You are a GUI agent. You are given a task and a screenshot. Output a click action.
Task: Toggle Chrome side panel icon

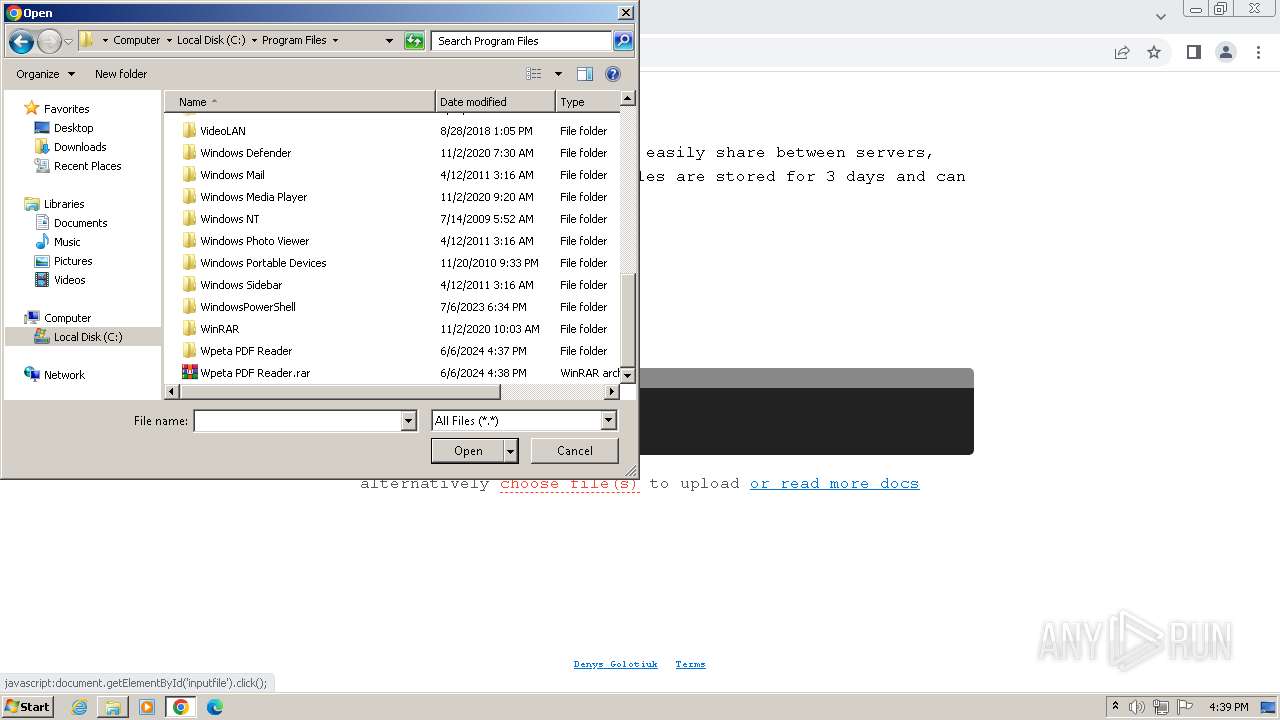[x=1193, y=53]
